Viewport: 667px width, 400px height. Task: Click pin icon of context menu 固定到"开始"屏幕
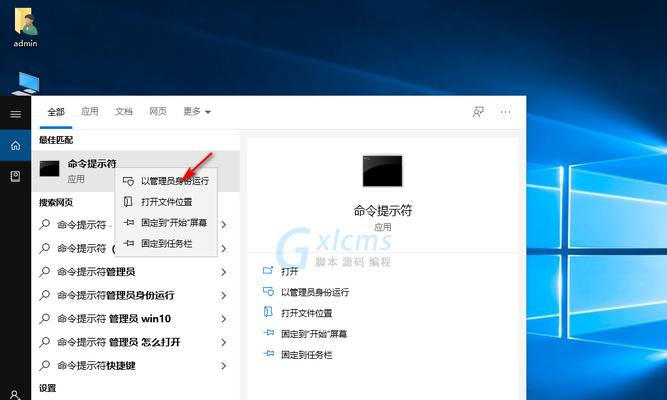pyautogui.click(x=128, y=222)
